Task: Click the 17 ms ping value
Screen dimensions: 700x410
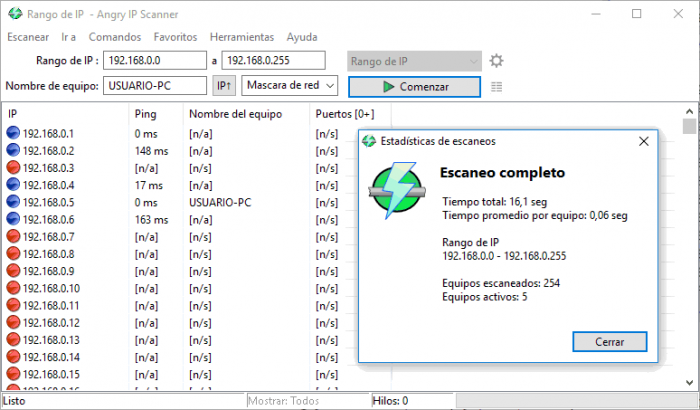Action: 149,185
